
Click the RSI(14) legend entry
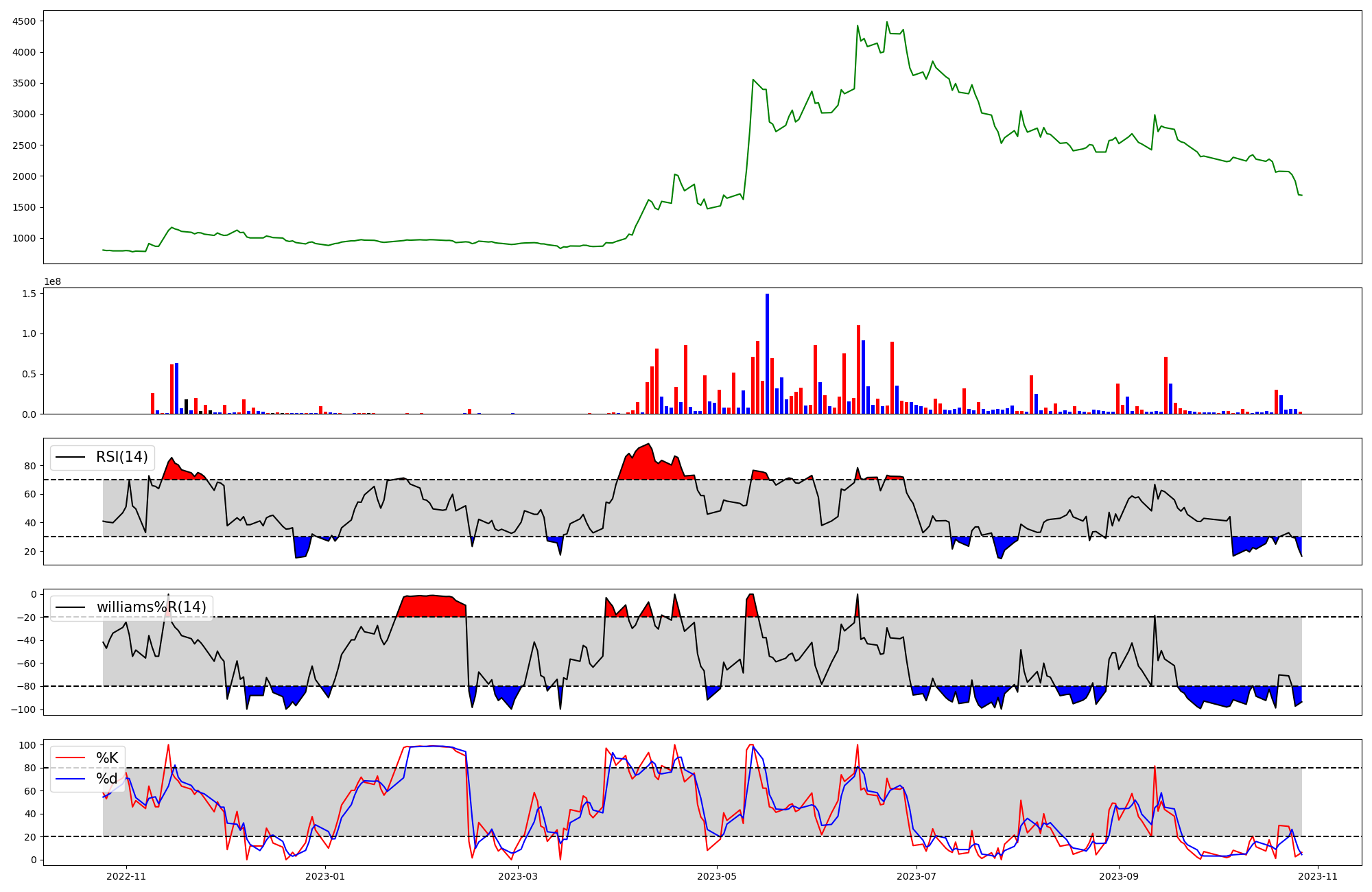[x=121, y=457]
